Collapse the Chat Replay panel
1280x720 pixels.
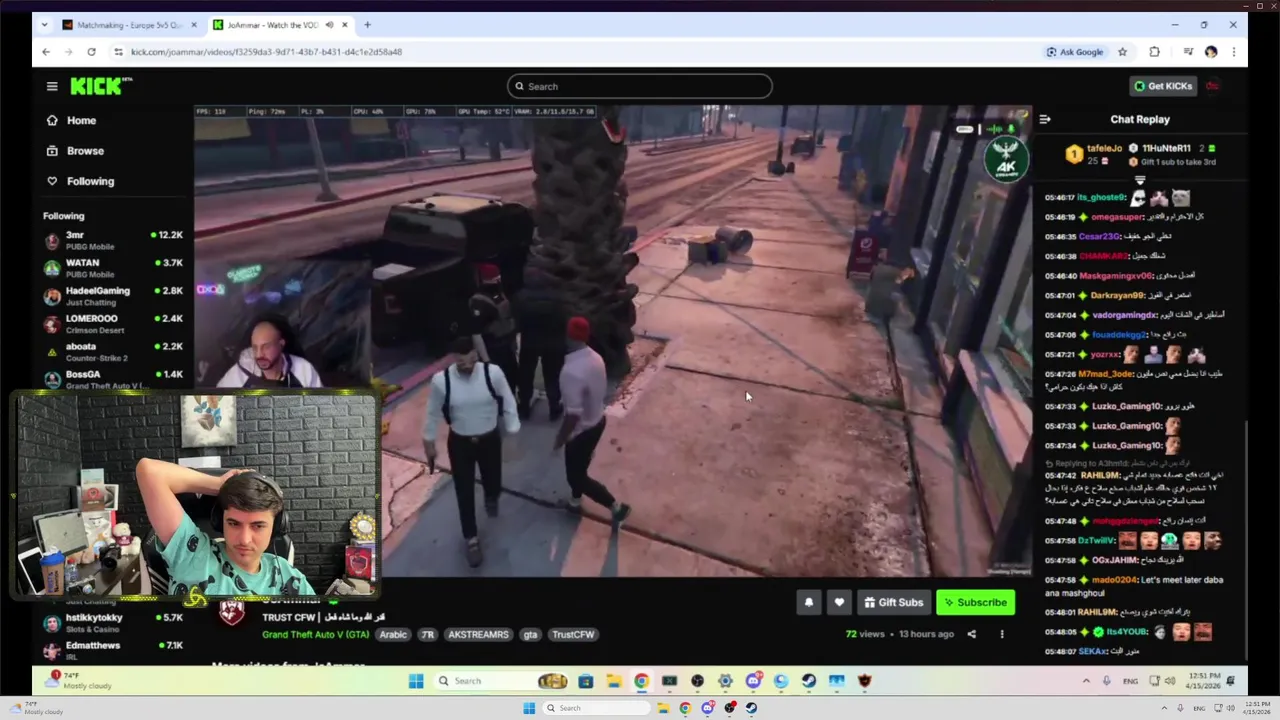1045,119
